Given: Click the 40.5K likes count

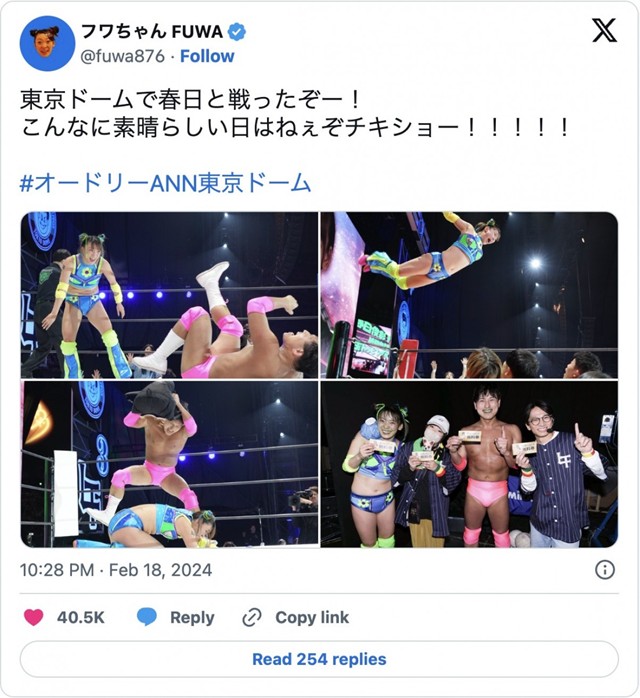Looking at the screenshot, I should (x=81, y=617).
